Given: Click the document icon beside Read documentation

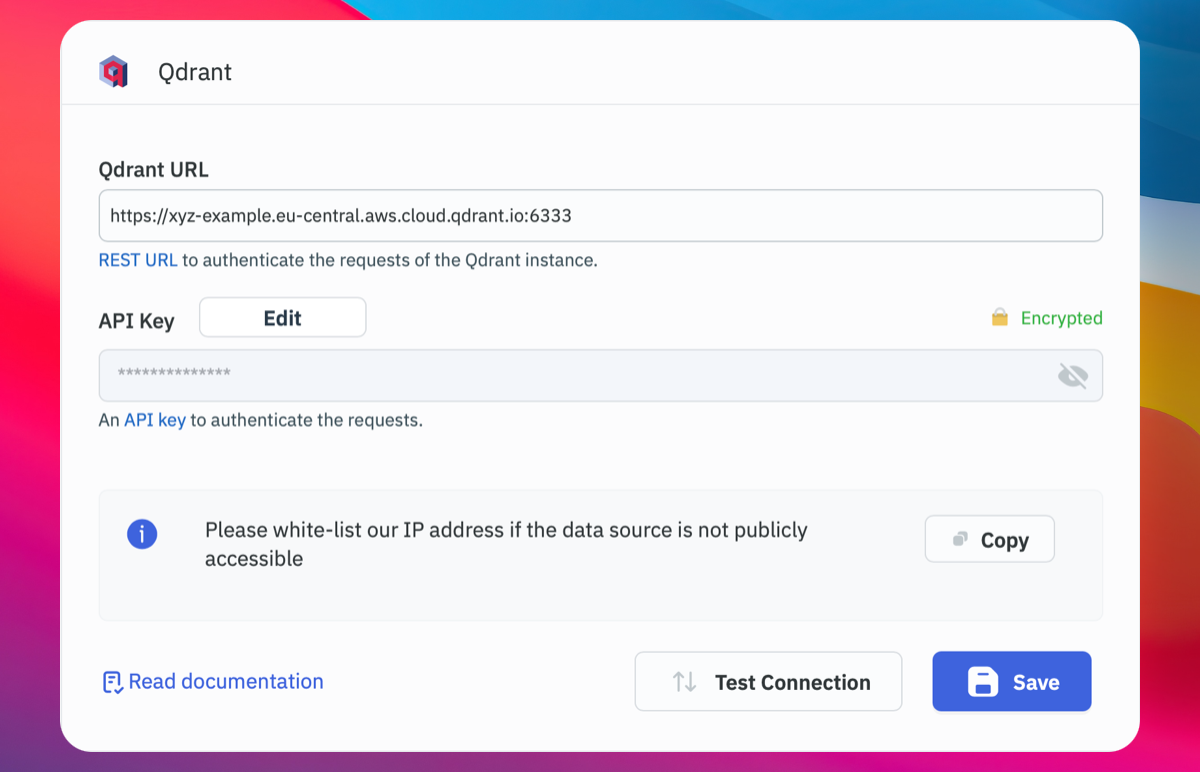Looking at the screenshot, I should point(112,682).
